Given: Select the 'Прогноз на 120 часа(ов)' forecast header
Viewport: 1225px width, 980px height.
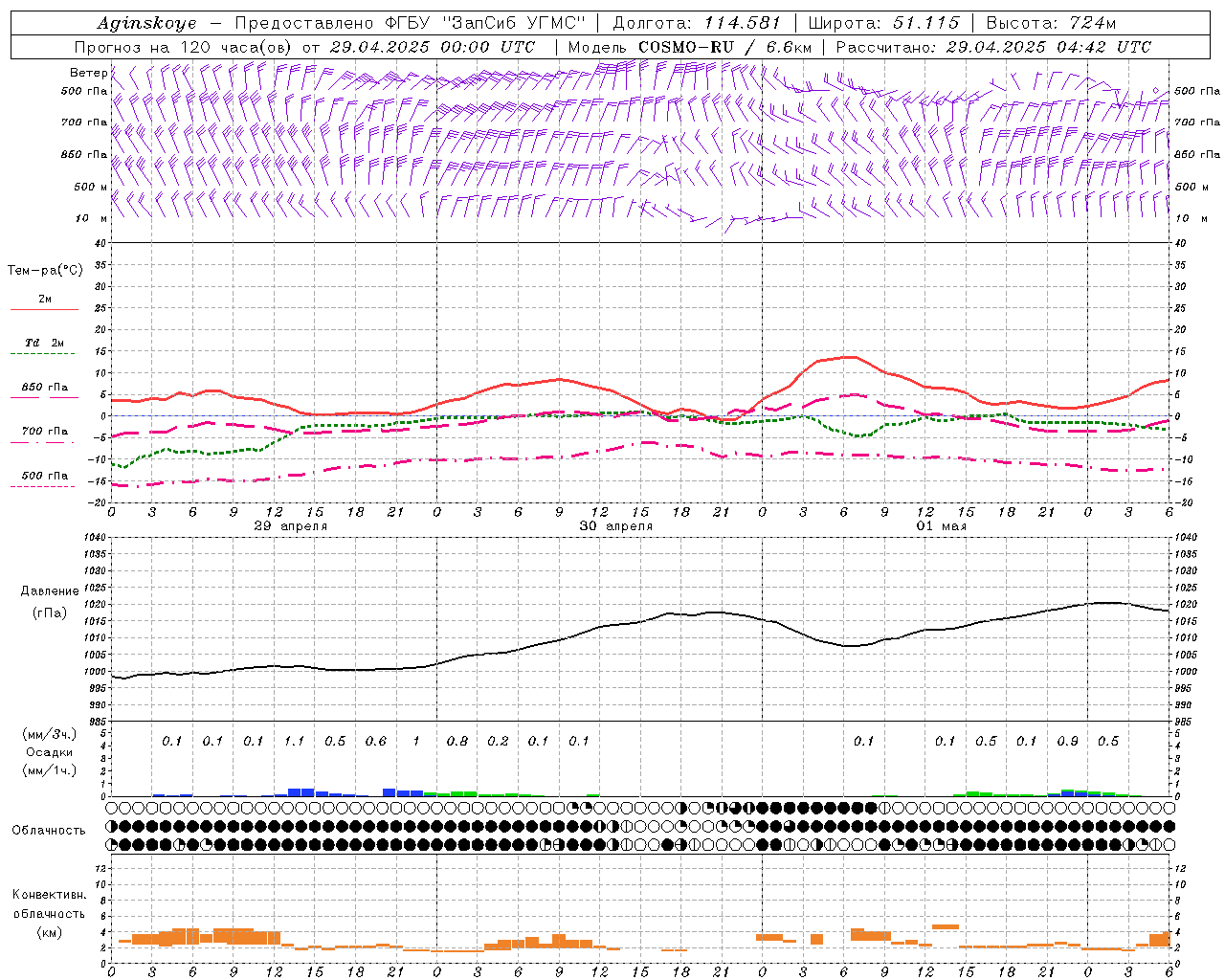Looking at the screenshot, I should pos(184,47).
